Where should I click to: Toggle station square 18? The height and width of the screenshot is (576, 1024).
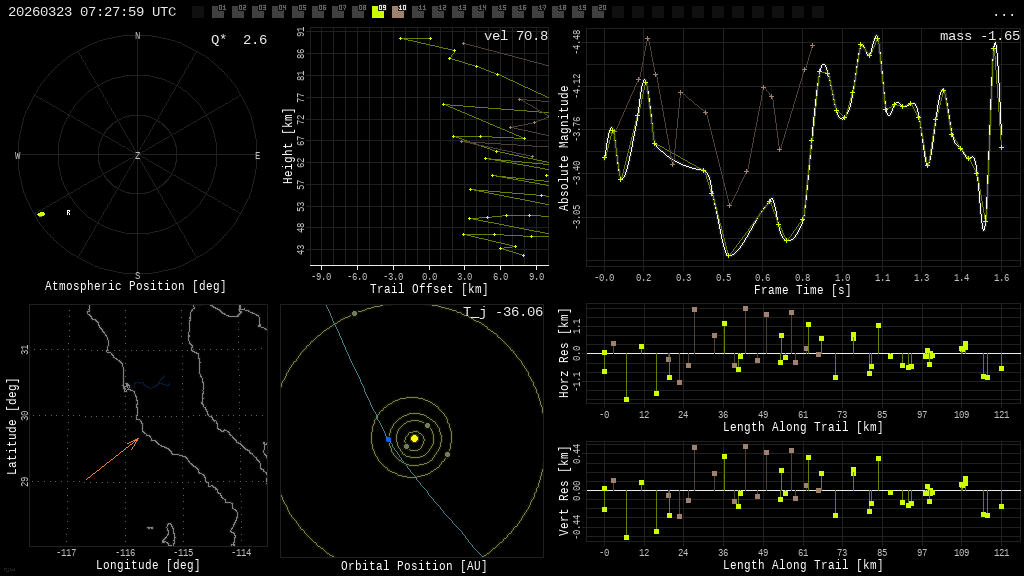(558, 12)
